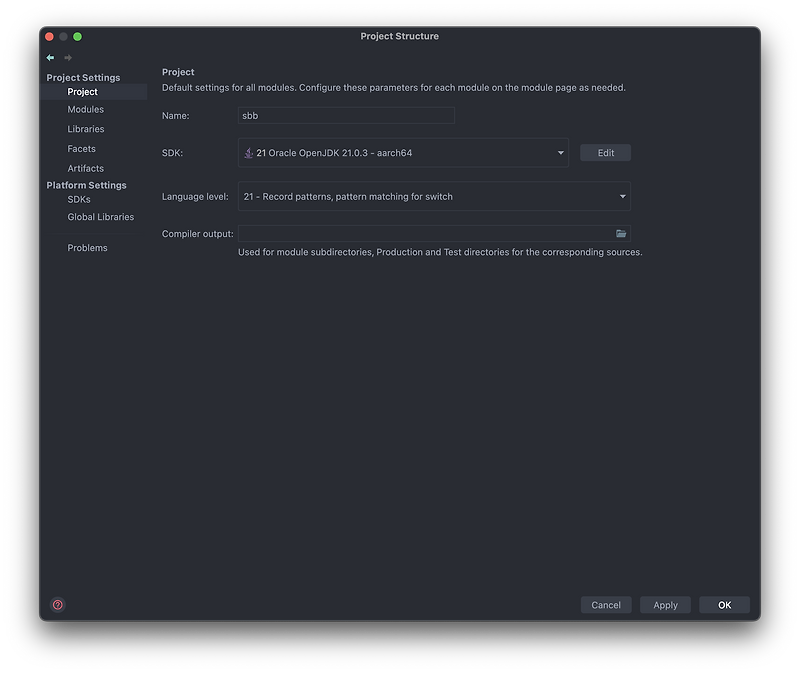Screen dimensions: 800x673
Task: Select Libraries under Project Settings
Action: tap(85, 128)
